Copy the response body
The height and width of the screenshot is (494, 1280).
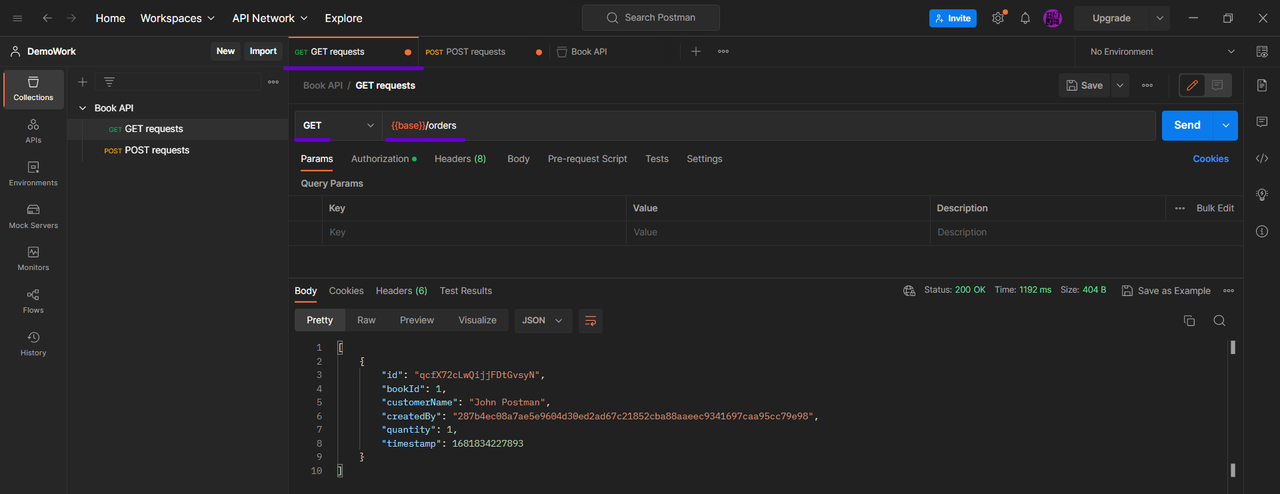(x=1189, y=321)
